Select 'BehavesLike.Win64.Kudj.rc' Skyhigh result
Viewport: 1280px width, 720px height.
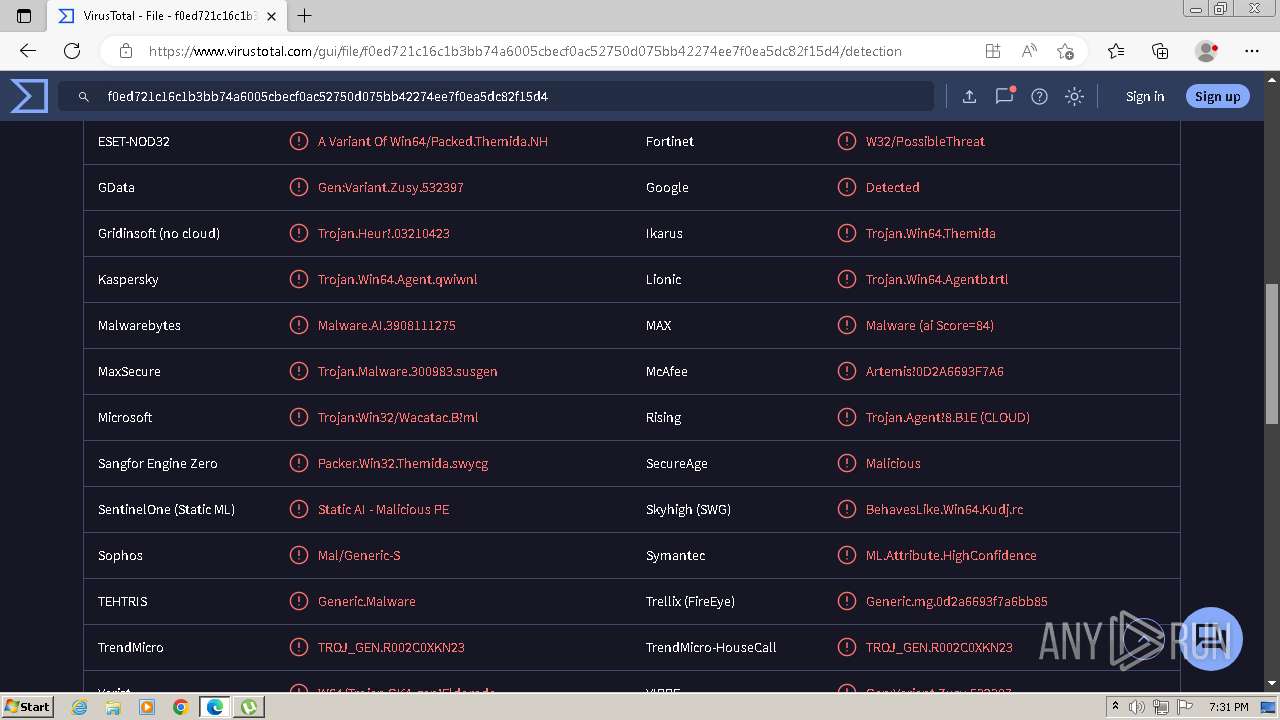(x=945, y=509)
